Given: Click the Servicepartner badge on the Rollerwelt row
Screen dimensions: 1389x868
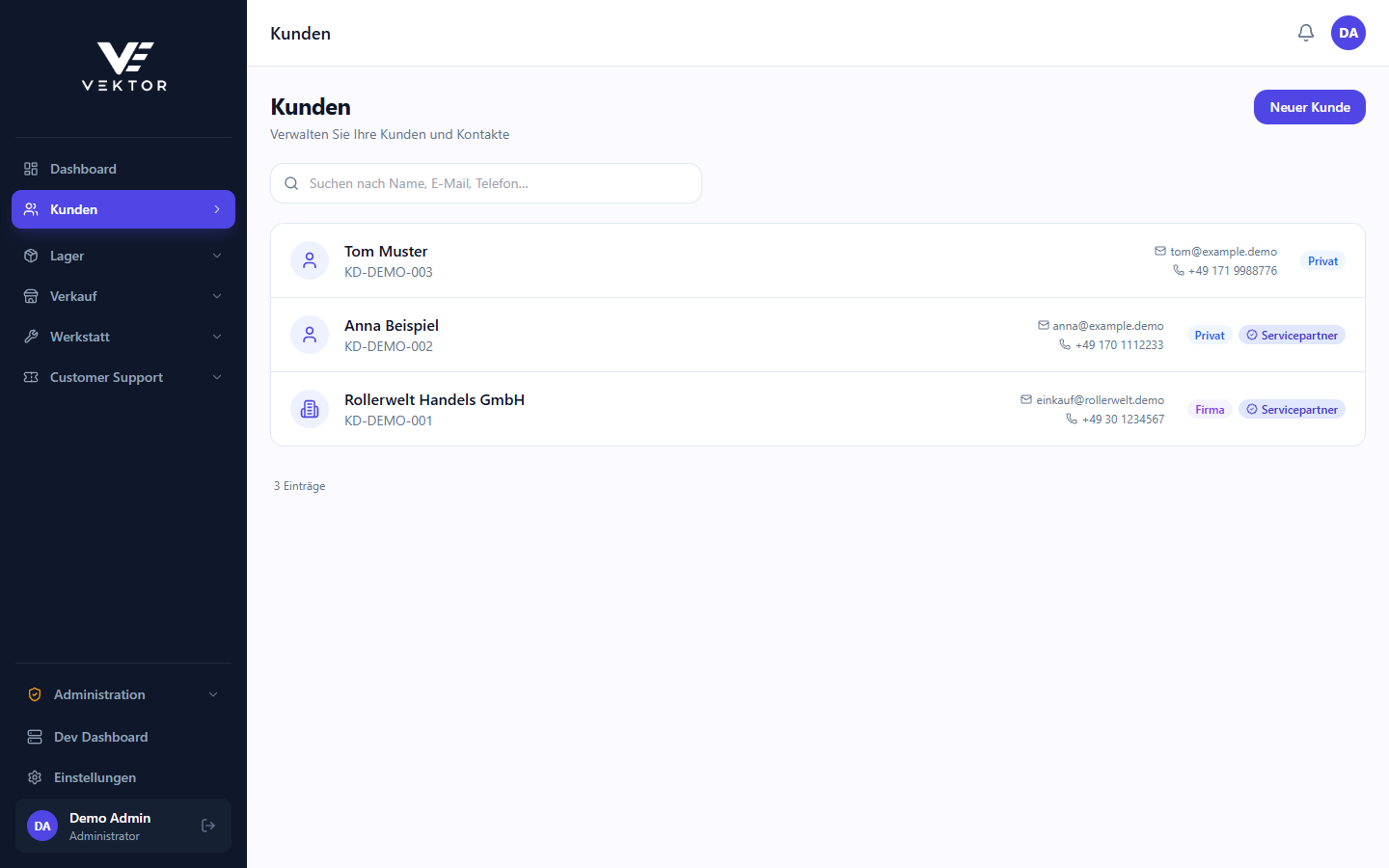Looking at the screenshot, I should click(x=1292, y=409).
